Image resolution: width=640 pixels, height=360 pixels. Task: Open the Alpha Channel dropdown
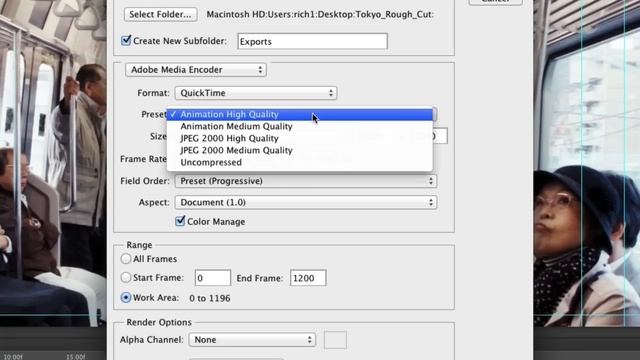(252, 340)
